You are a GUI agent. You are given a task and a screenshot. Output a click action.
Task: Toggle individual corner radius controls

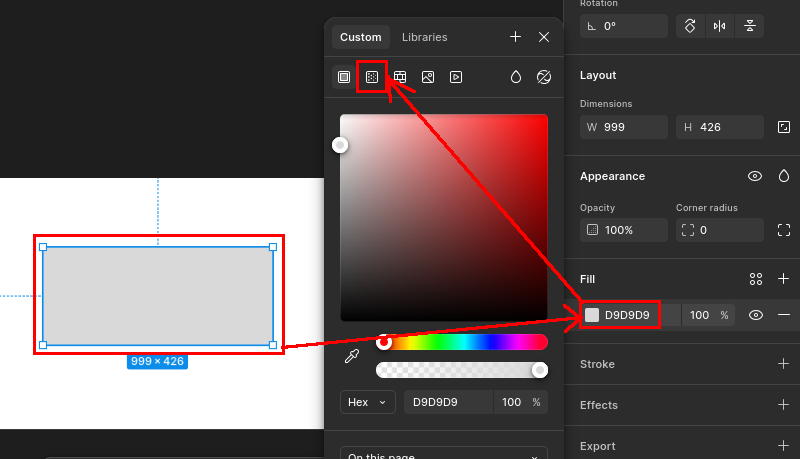[784, 230]
